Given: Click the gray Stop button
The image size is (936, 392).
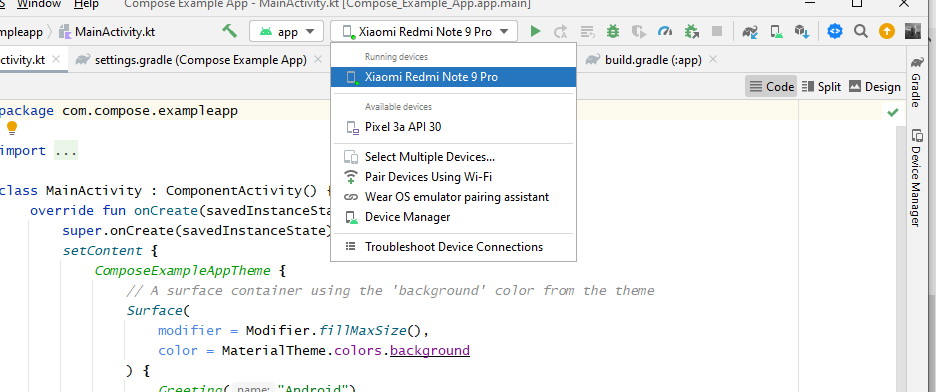Looking at the screenshot, I should pos(717,32).
